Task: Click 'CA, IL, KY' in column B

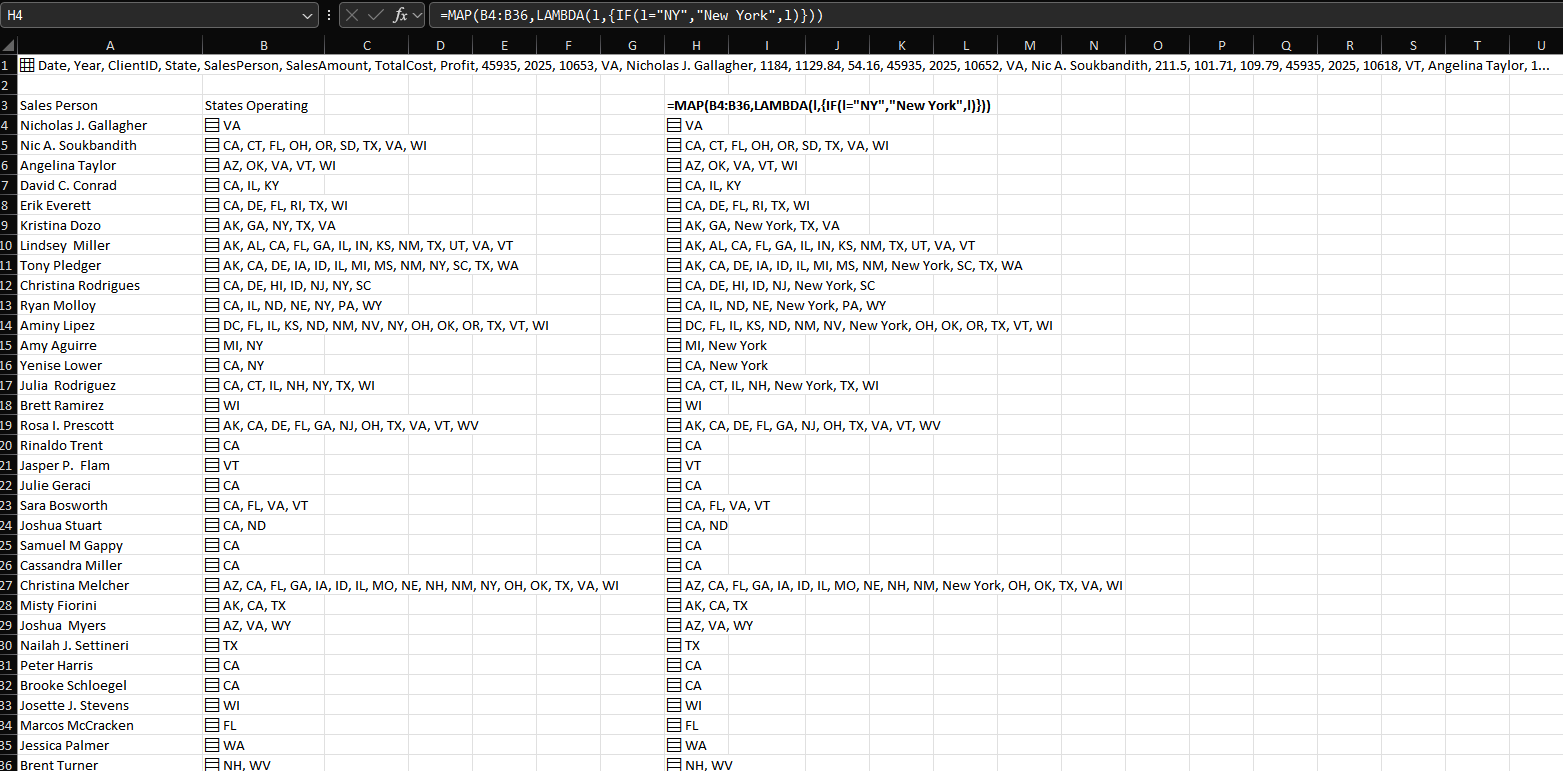Action: 253,185
